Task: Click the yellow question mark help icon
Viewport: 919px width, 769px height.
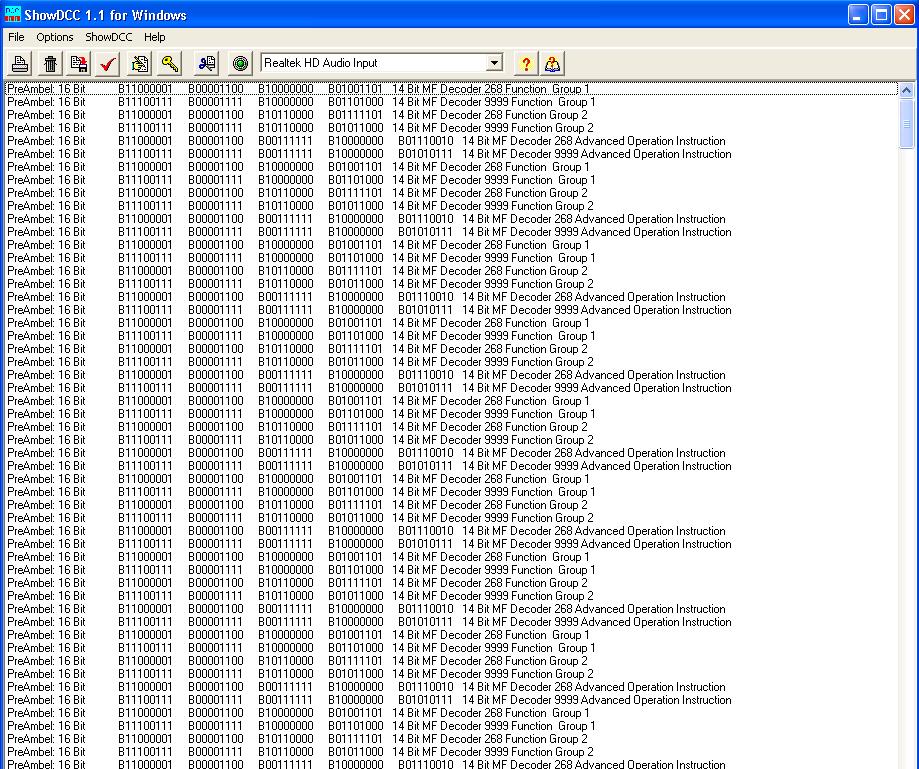Action: (x=525, y=64)
